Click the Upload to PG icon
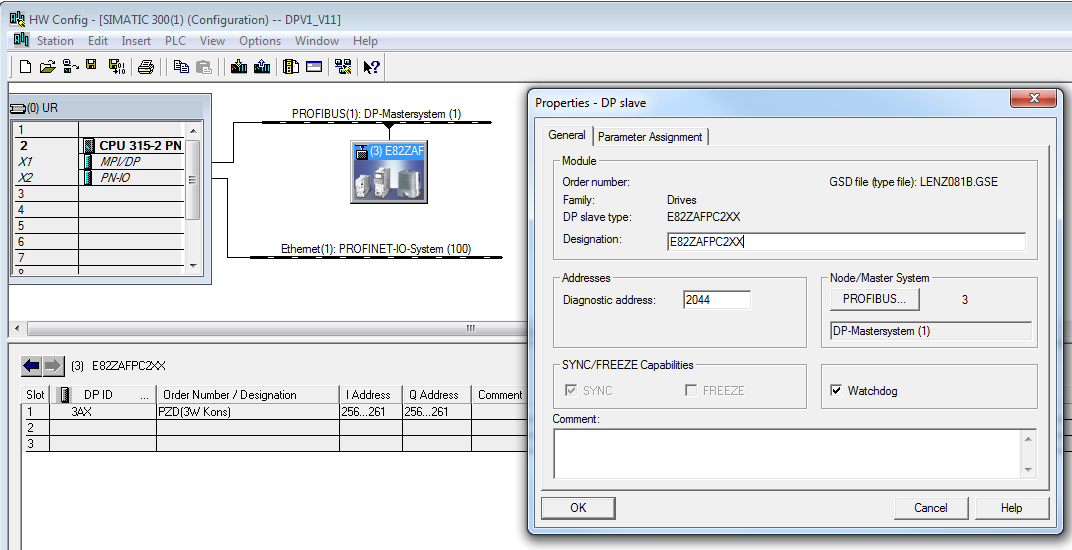 point(262,66)
